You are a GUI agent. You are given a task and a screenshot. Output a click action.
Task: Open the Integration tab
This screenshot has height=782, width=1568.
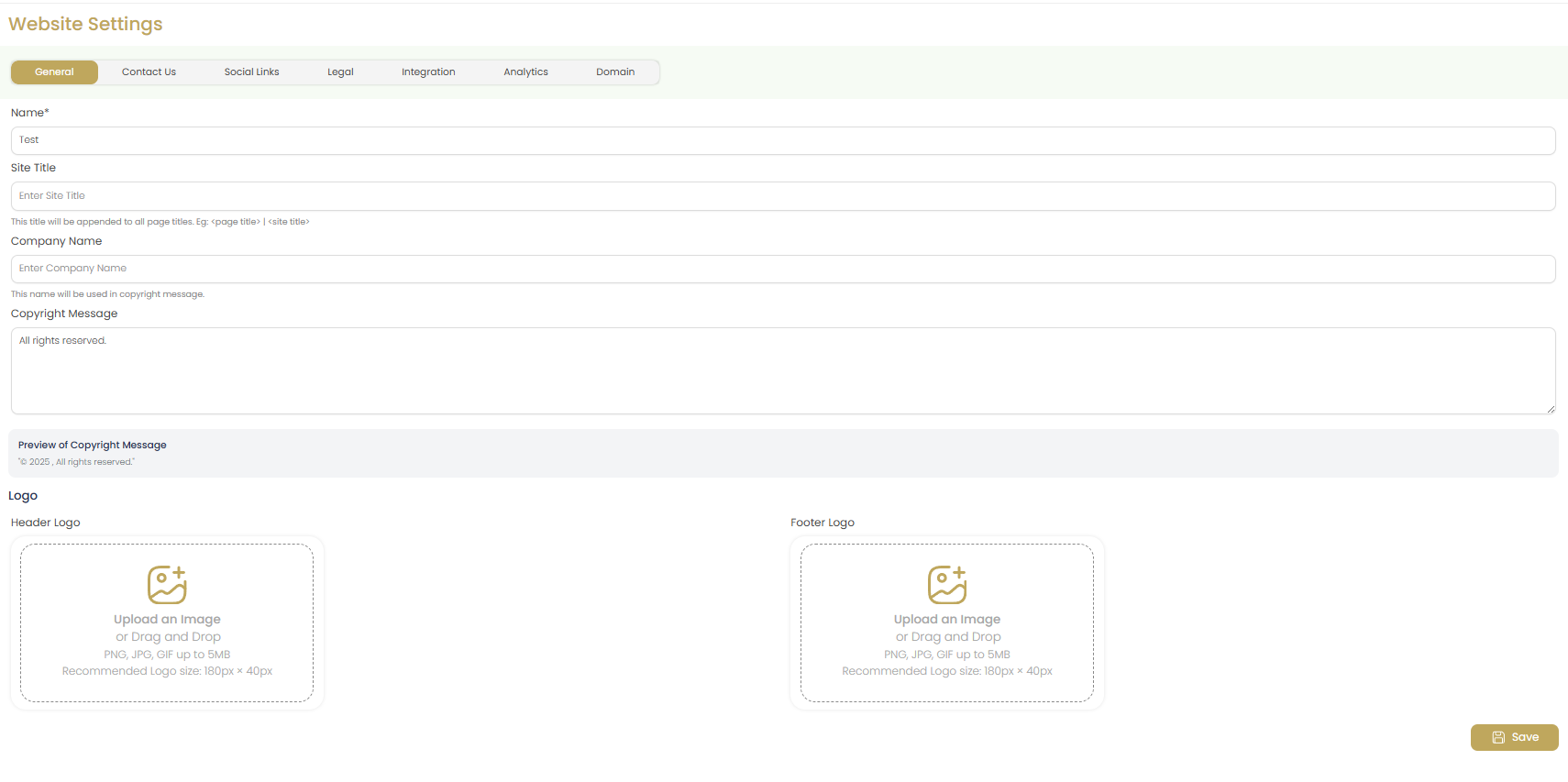pos(428,72)
